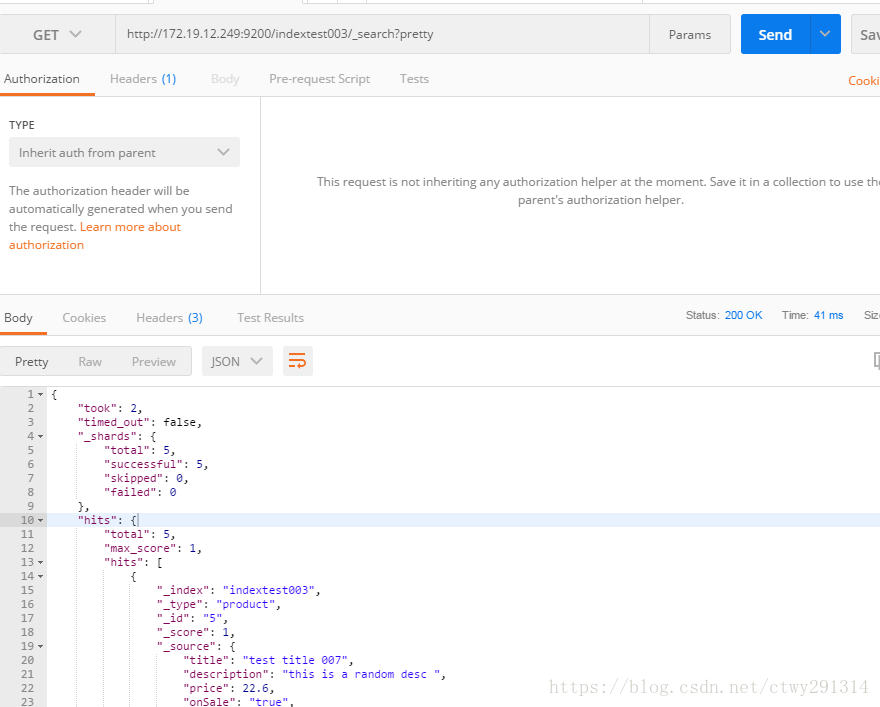Screen dimensions: 880x707
Task: Open the request Tests tab
Action: coord(414,79)
